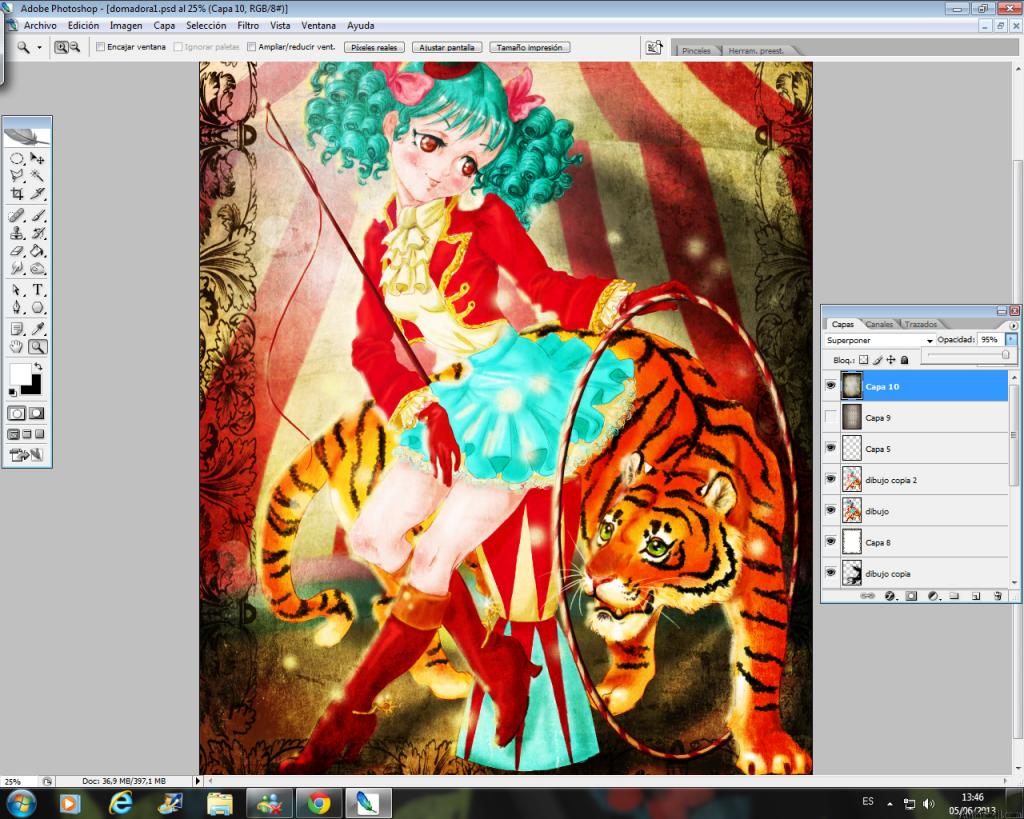Open the Capa menu

click(164, 25)
